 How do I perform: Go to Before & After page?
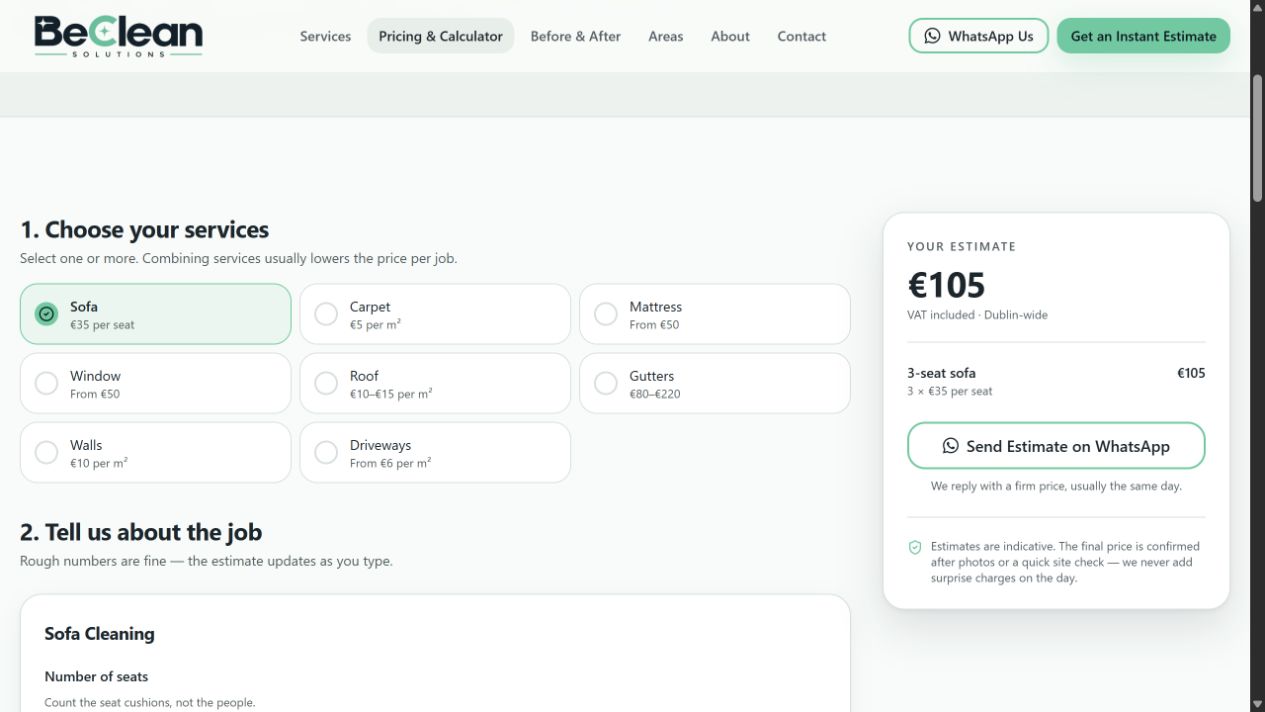(x=575, y=36)
